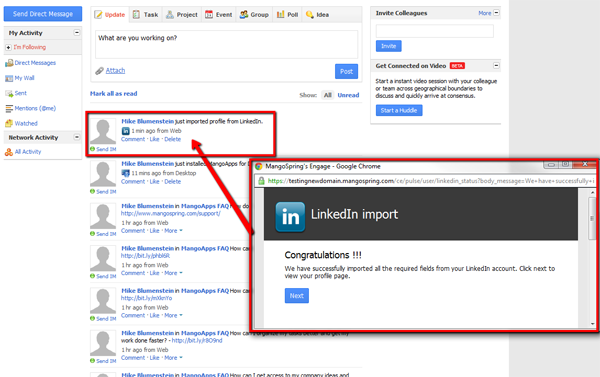Open the bit.ly/r8O9nd link

(x=197, y=341)
